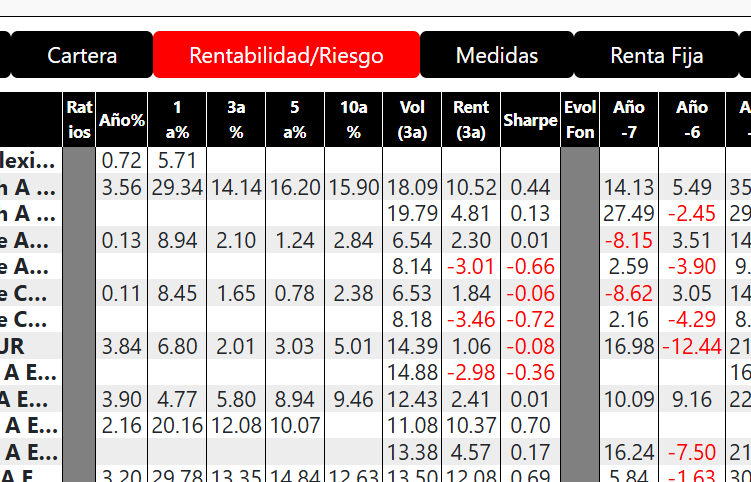Image resolution: width=751 pixels, height=482 pixels.
Task: Click the red -0.66 Sharpe cell
Action: [x=530, y=266]
